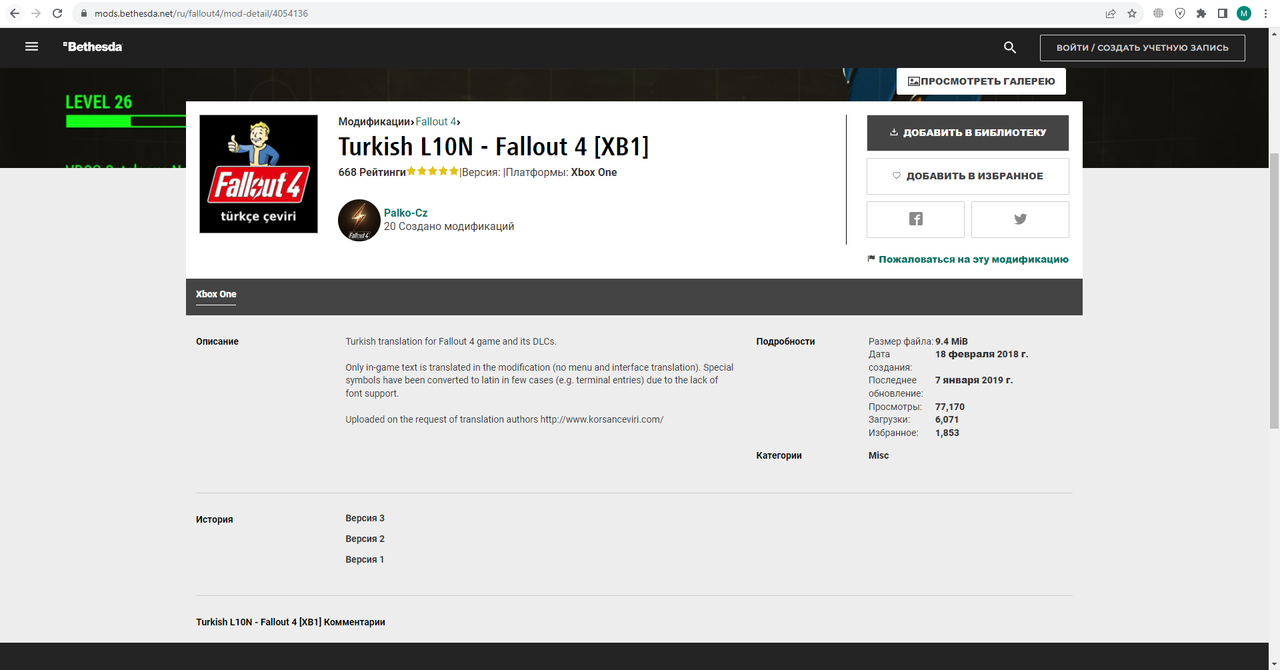Toggle the browser side panel
This screenshot has width=1280, height=670.
tap(1222, 14)
